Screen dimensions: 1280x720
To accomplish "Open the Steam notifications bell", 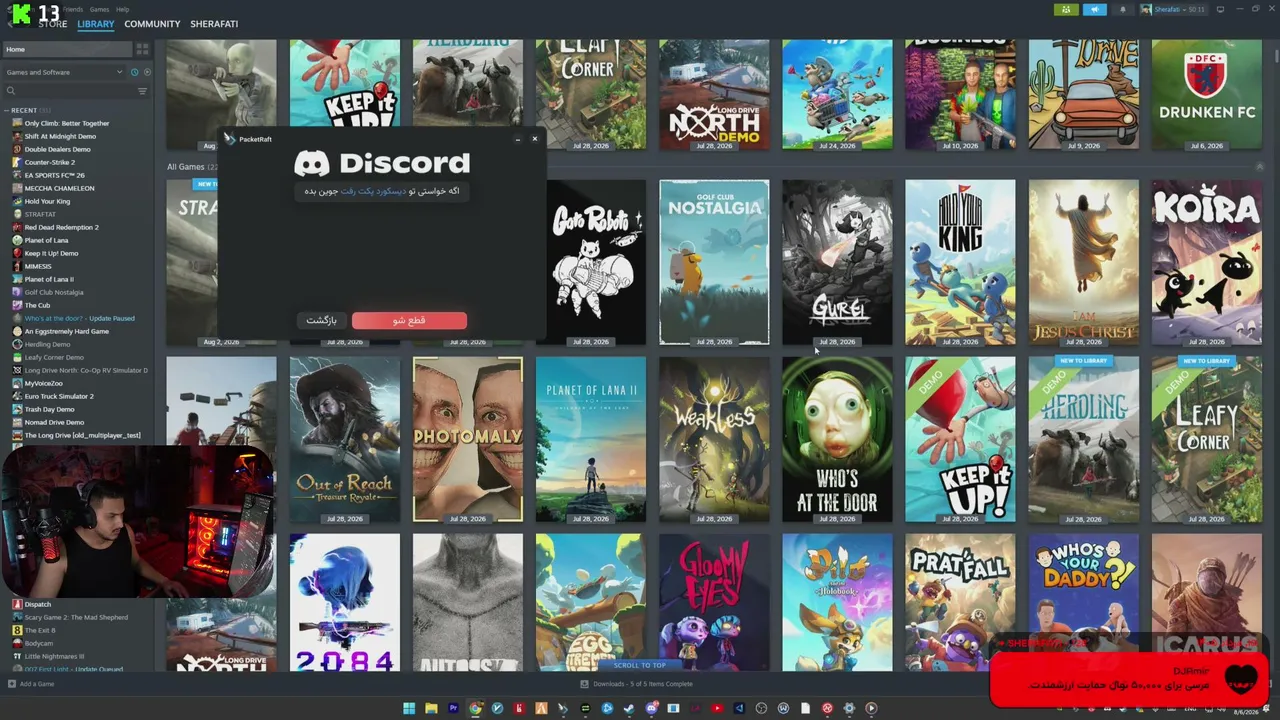I will [x=1122, y=10].
